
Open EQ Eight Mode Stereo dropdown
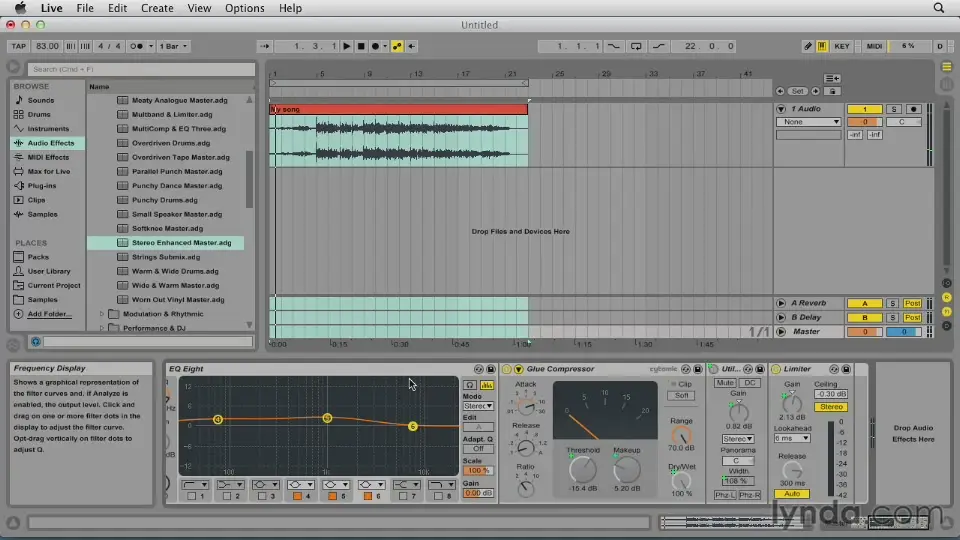[x=478, y=406]
